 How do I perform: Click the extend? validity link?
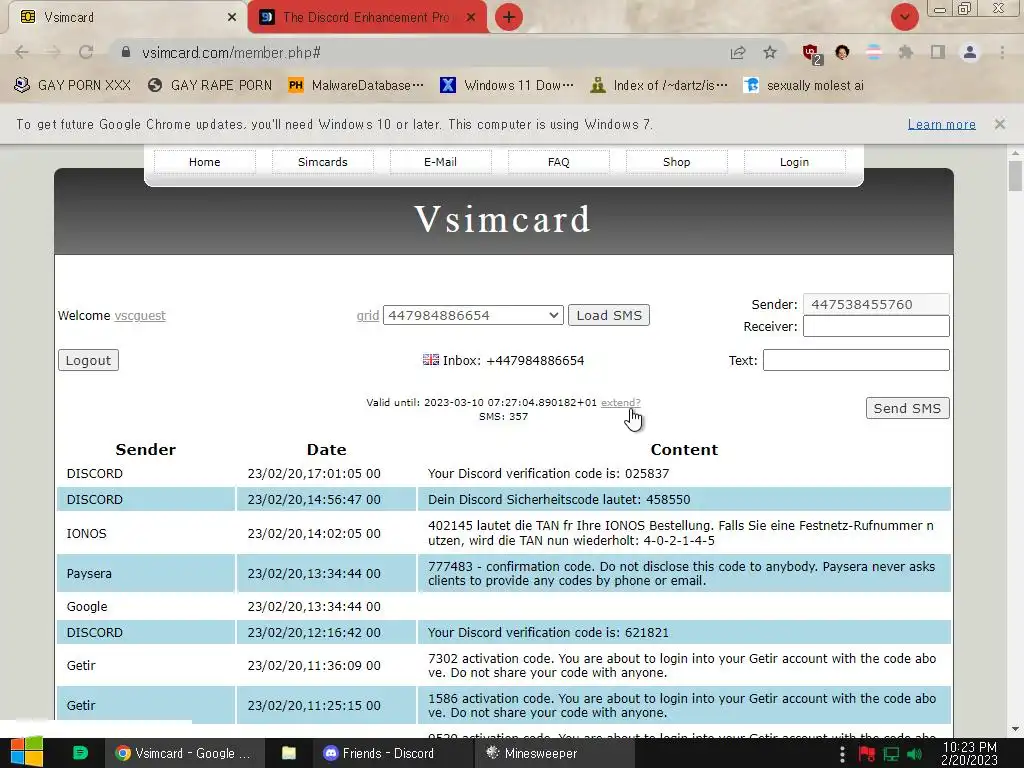pyautogui.click(x=620, y=402)
